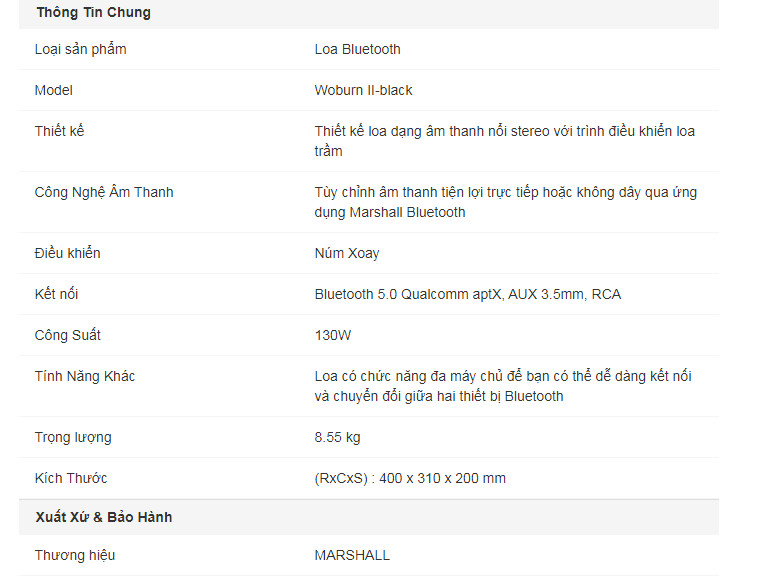Click the Thiết kế row label

[60, 131]
